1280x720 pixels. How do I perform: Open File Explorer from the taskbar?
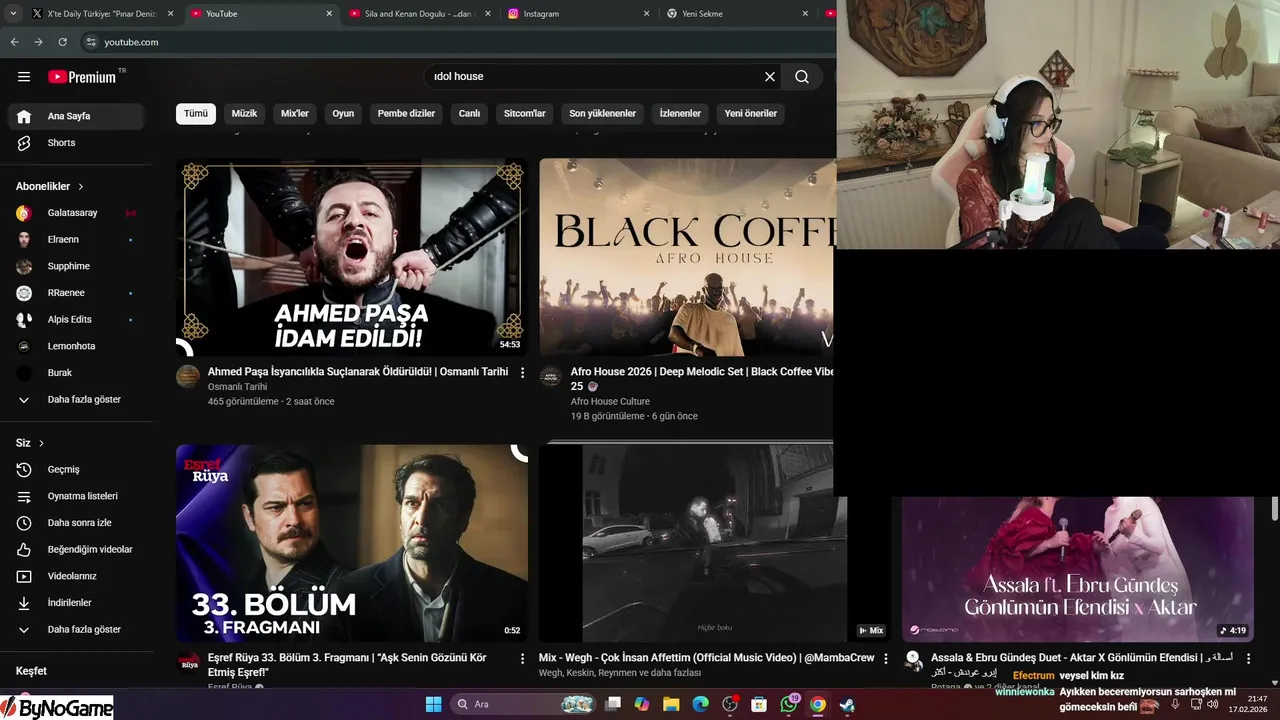pyautogui.click(x=671, y=705)
